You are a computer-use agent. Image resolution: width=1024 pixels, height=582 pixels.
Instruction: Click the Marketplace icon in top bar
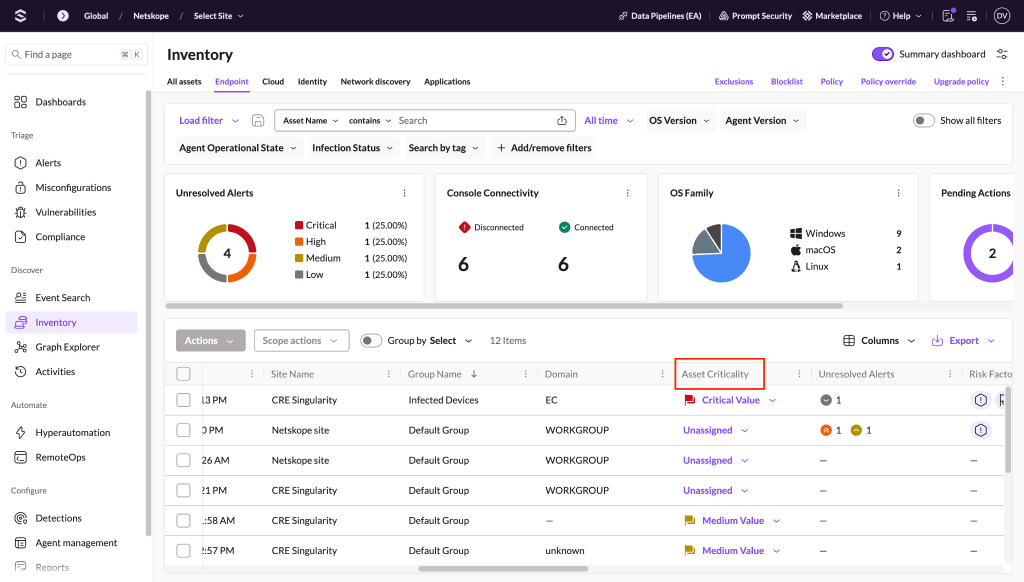point(807,16)
